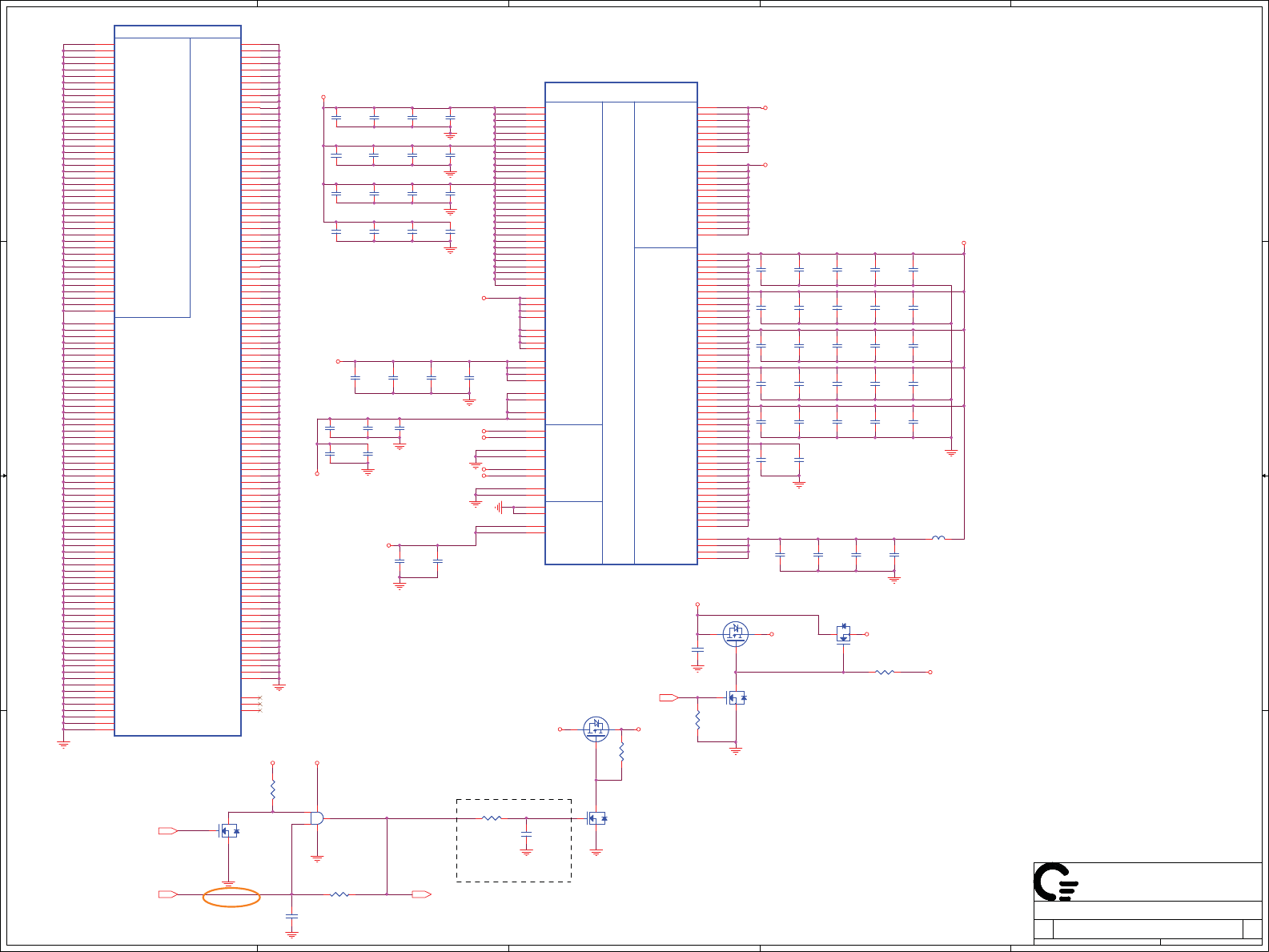Select the MOSFET driven by the upper-left input port

pyautogui.click(x=229, y=831)
